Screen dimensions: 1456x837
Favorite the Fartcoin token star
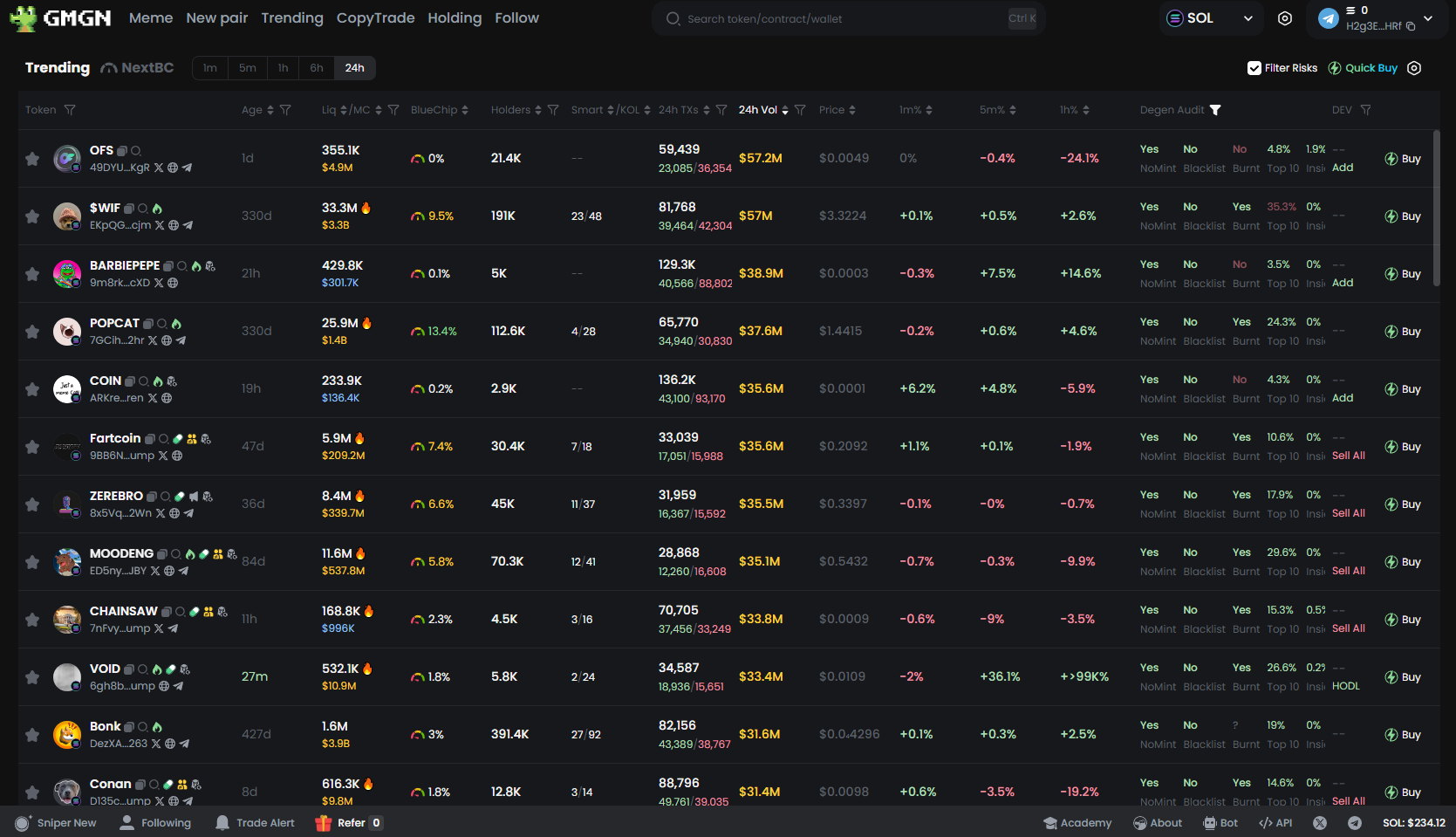[32, 447]
